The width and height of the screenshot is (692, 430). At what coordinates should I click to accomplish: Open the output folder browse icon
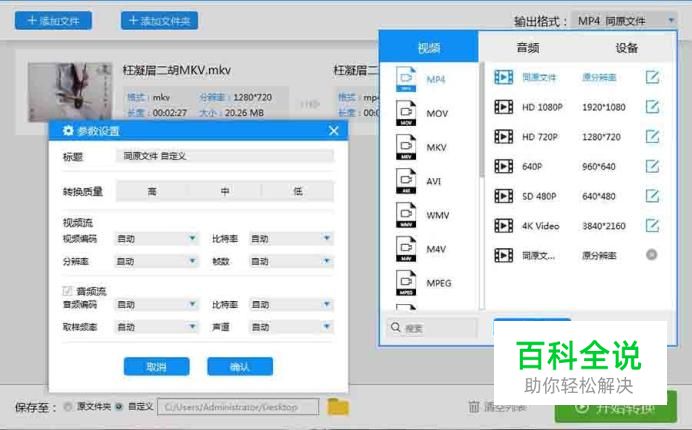point(338,407)
